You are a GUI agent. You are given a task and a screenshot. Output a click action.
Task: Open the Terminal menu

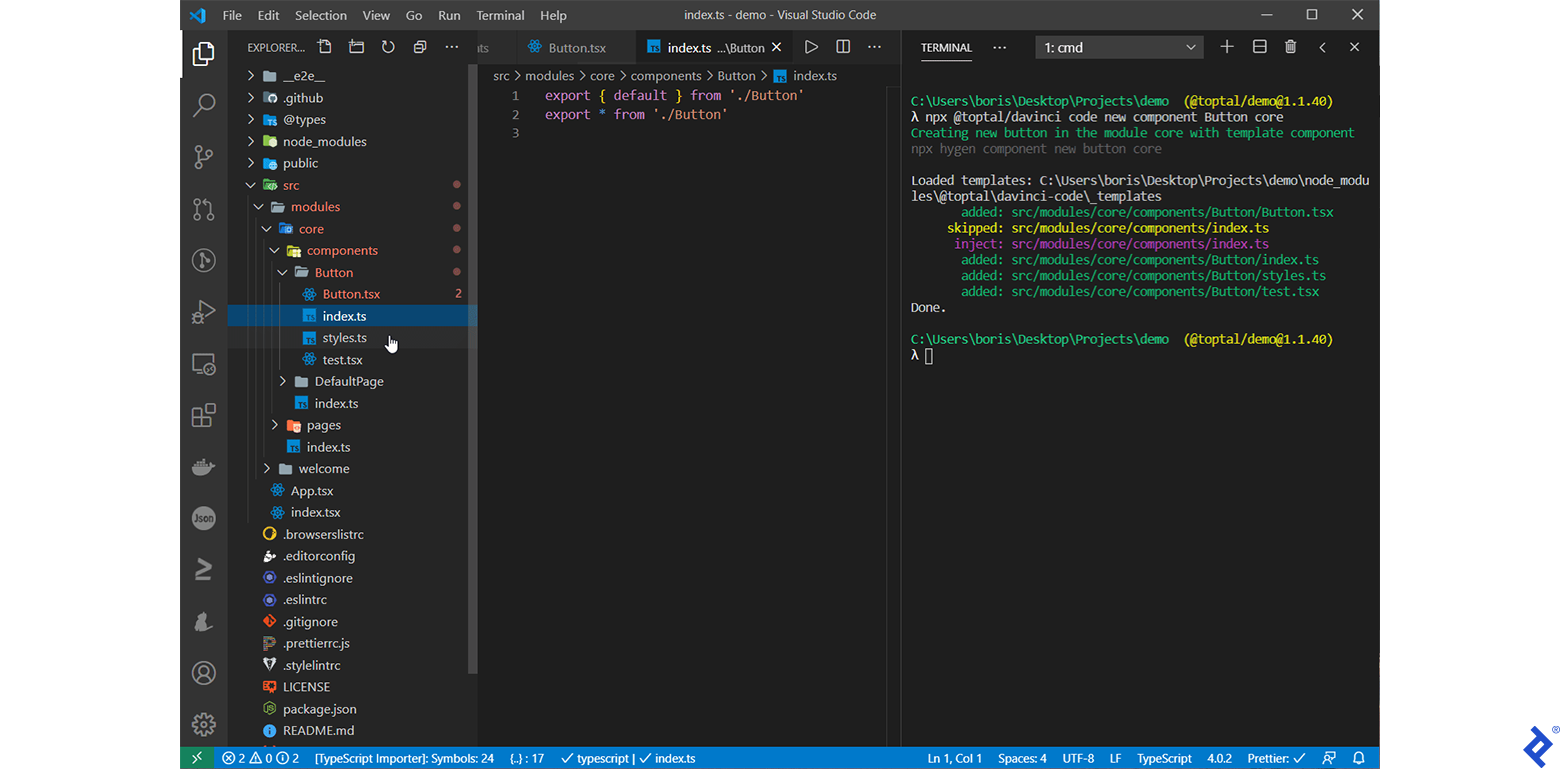point(500,15)
